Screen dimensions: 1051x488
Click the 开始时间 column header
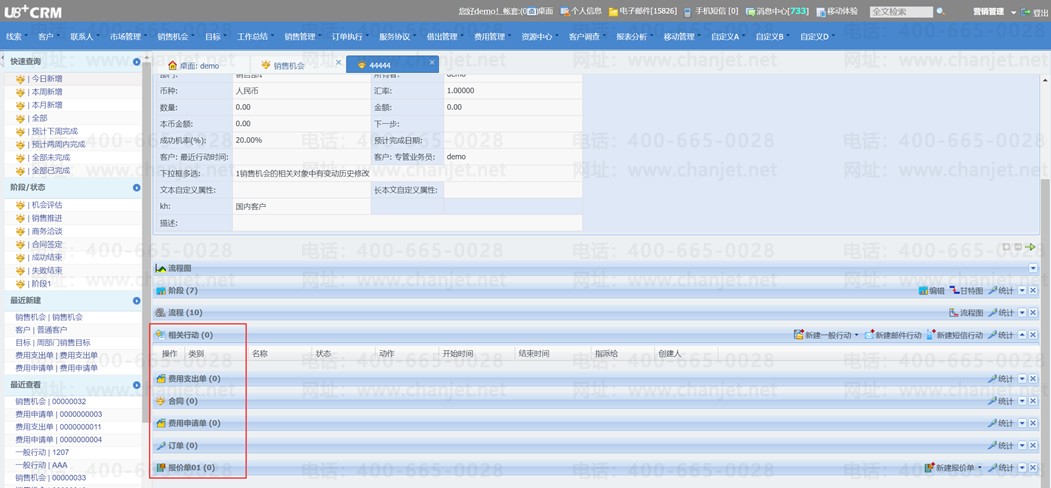coord(457,353)
